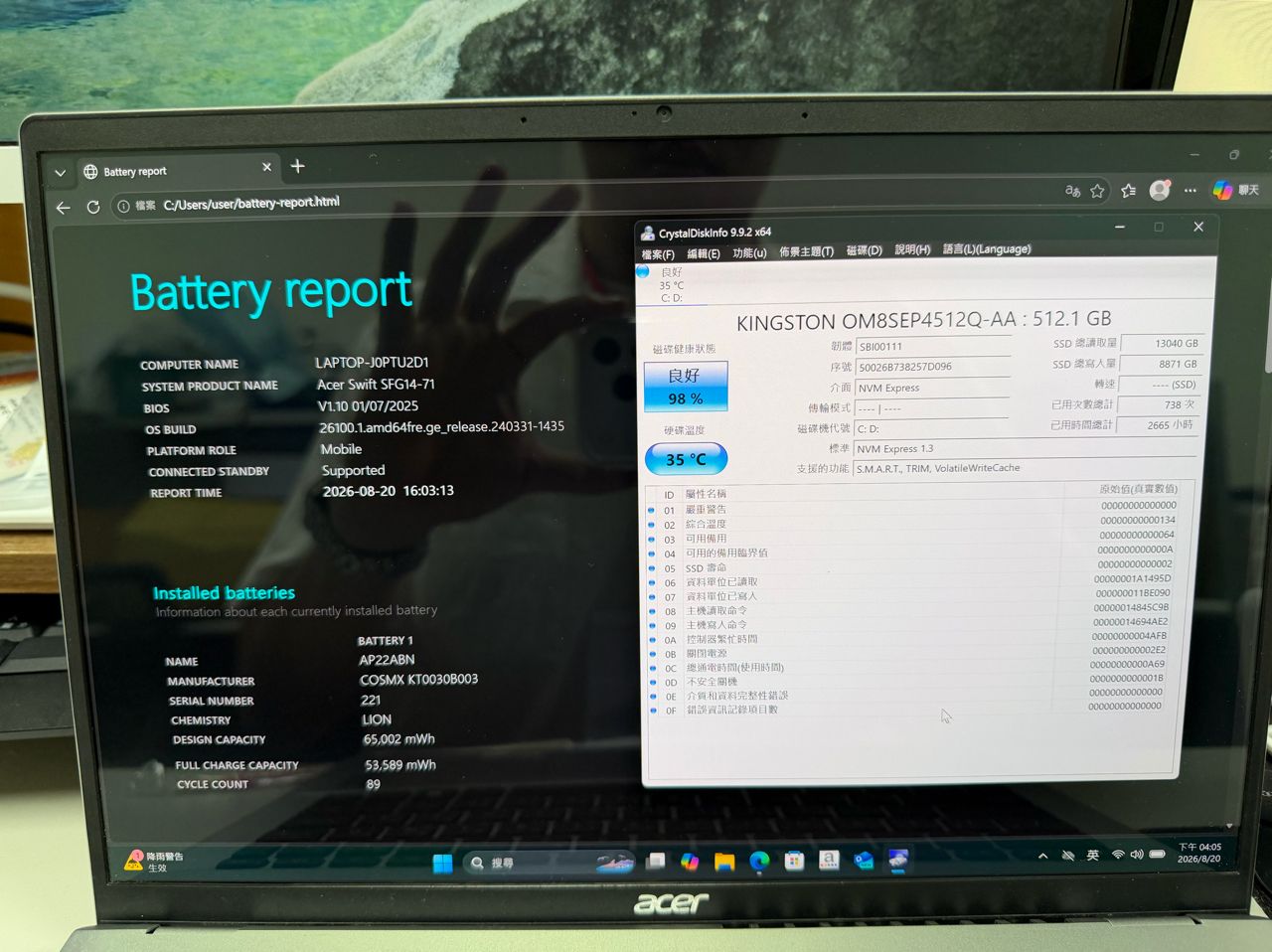Click the 35 °C temperature button
This screenshot has height=952, width=1272.
(686, 459)
